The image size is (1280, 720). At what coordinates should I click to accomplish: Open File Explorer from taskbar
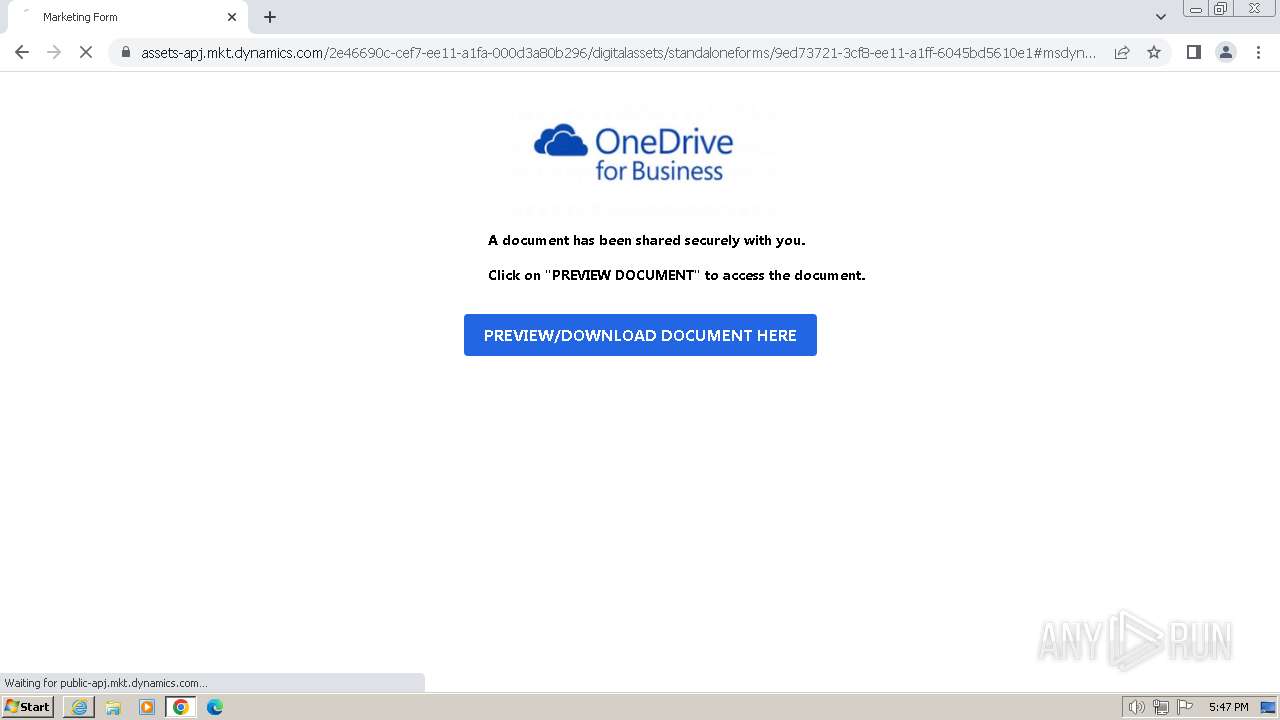[x=113, y=707]
